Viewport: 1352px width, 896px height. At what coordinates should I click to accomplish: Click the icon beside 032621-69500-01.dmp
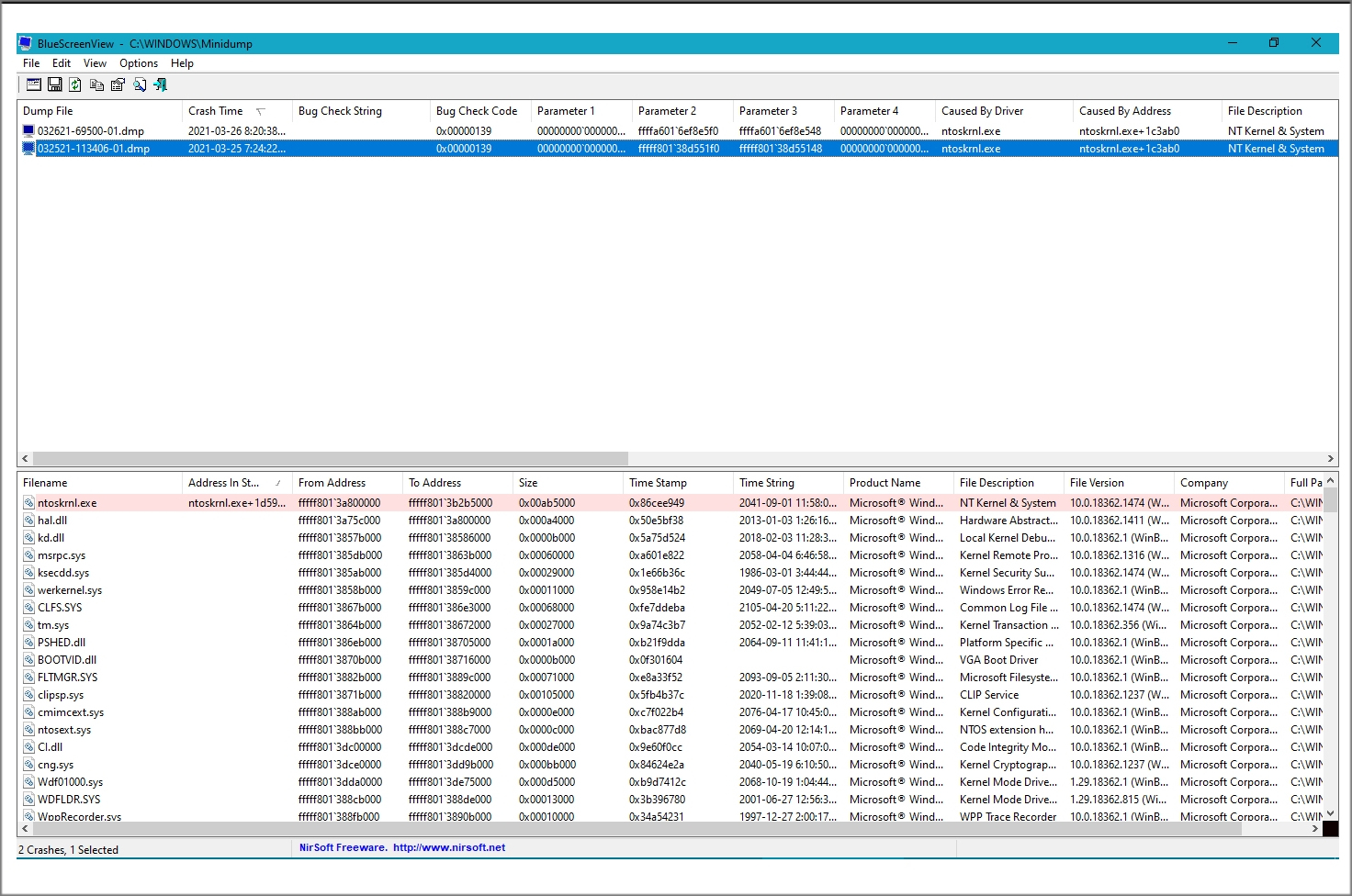(28, 131)
